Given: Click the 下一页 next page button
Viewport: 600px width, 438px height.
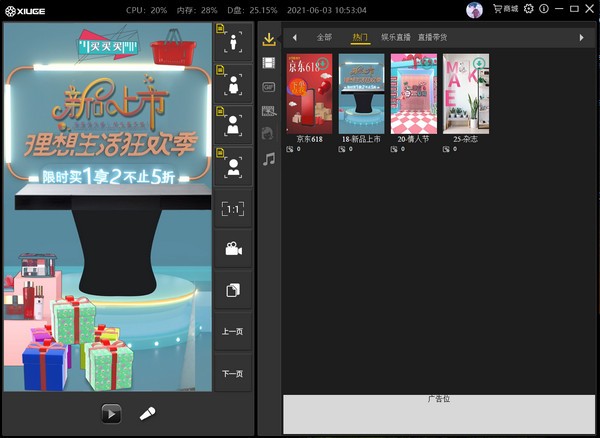Looking at the screenshot, I should 233,374.
